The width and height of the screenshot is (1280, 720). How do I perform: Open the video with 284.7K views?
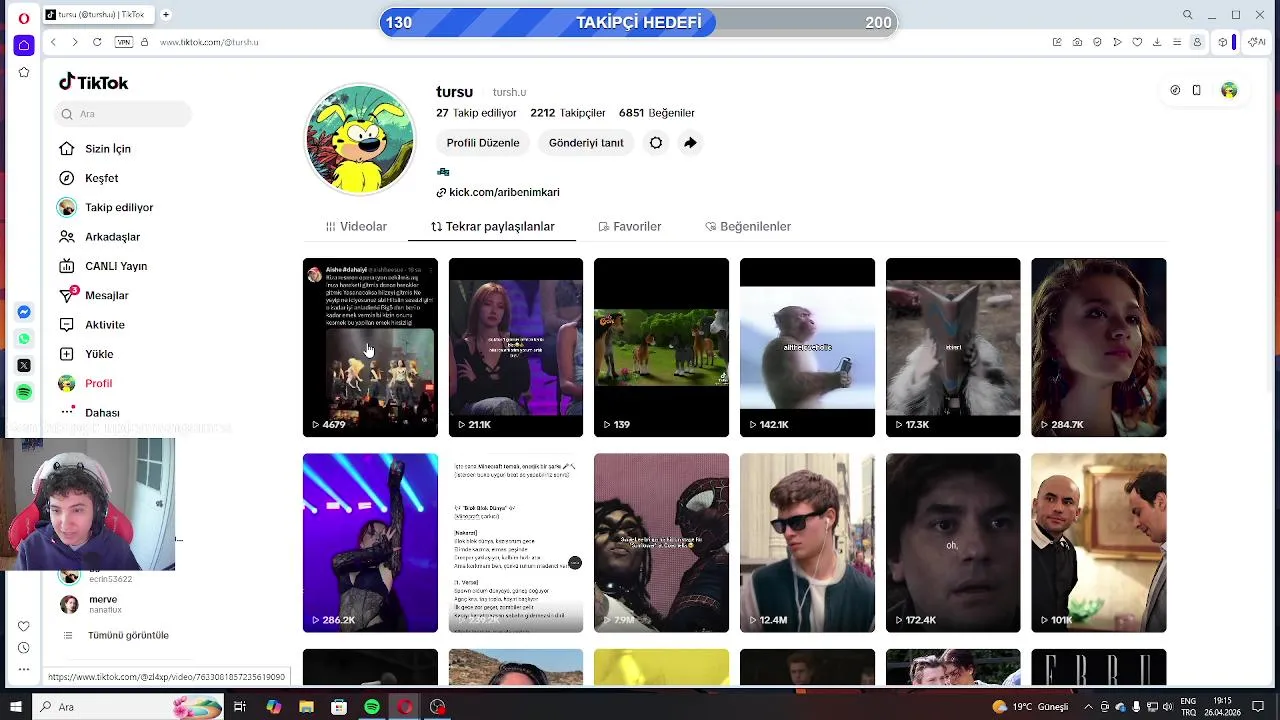click(1098, 347)
